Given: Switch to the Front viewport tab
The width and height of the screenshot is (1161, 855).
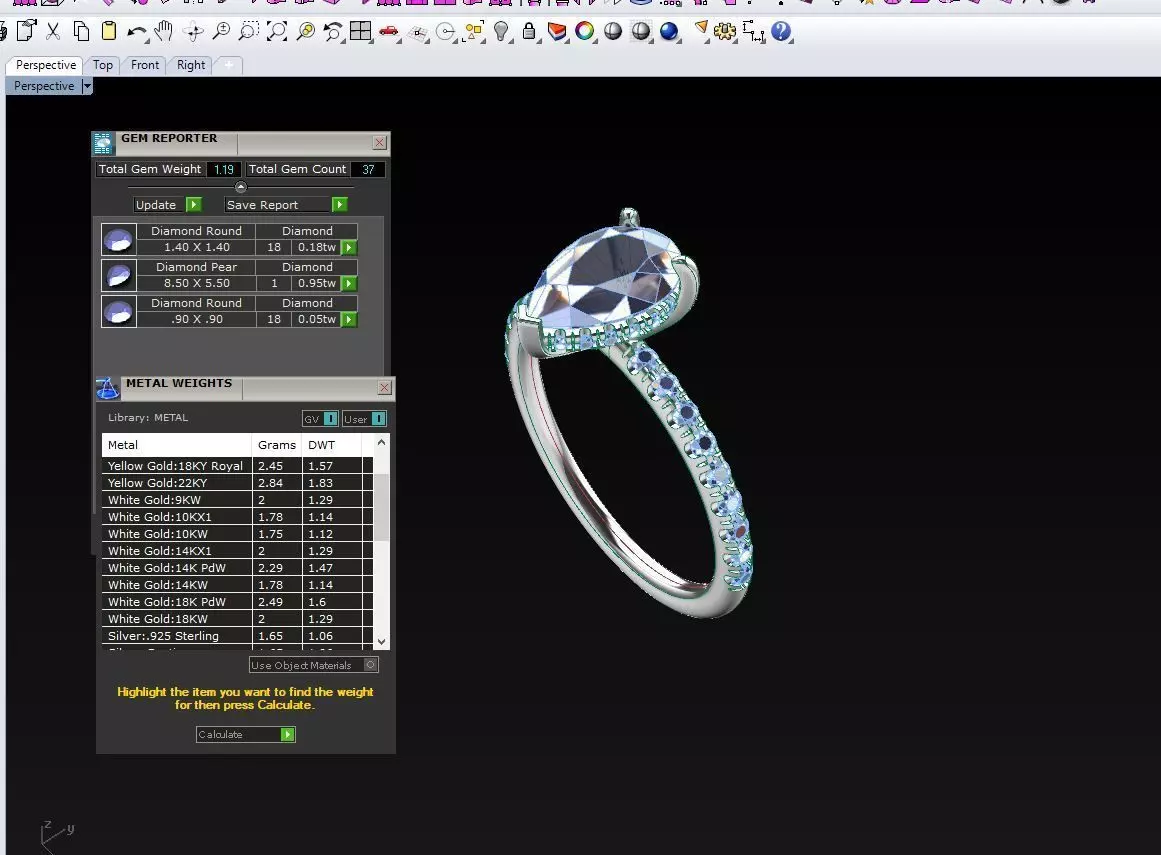Looking at the screenshot, I should (x=145, y=65).
